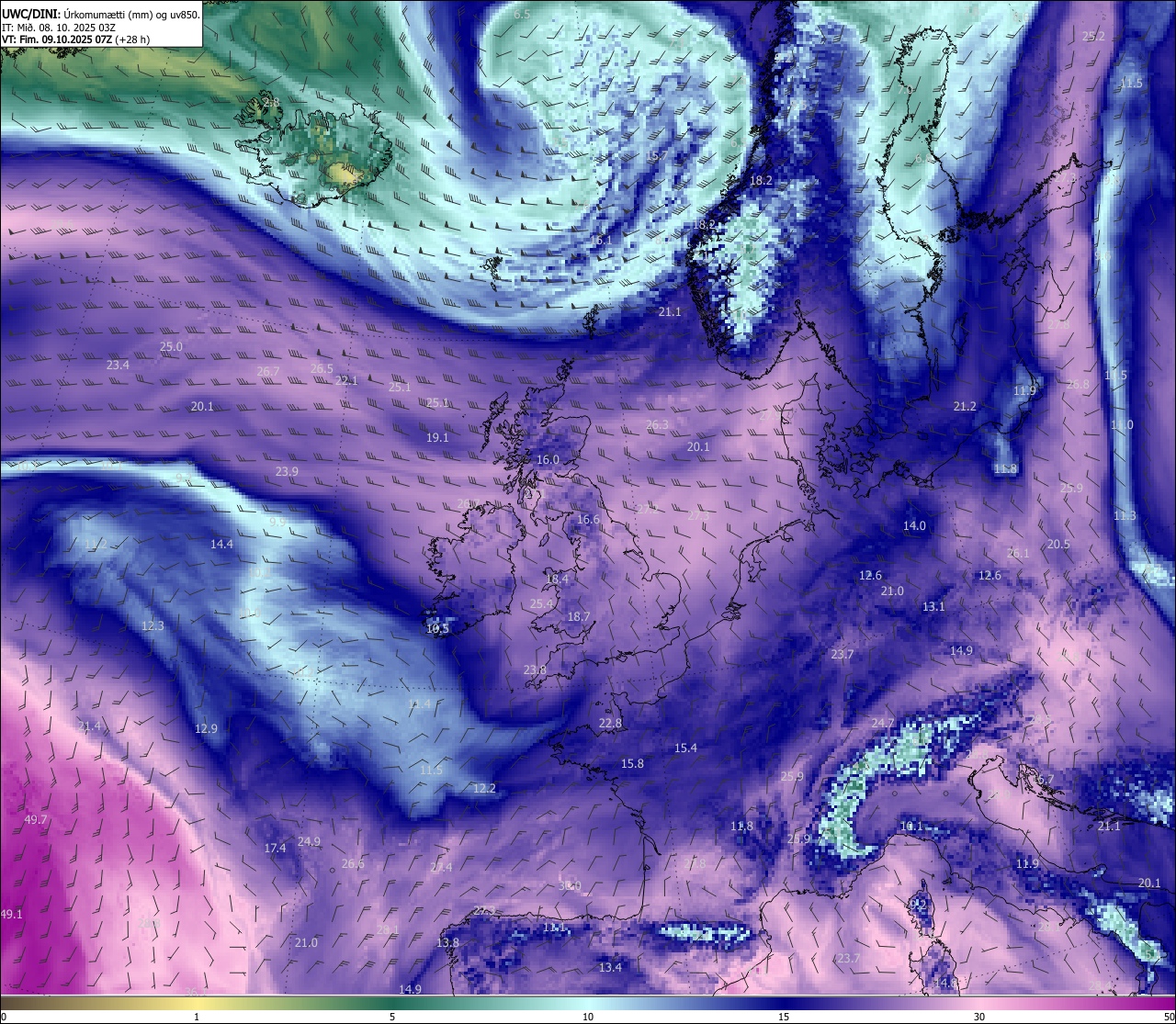Screen dimensions: 1176x1024
Task: Click the UWC/DINI map title text
Action: 101,14
